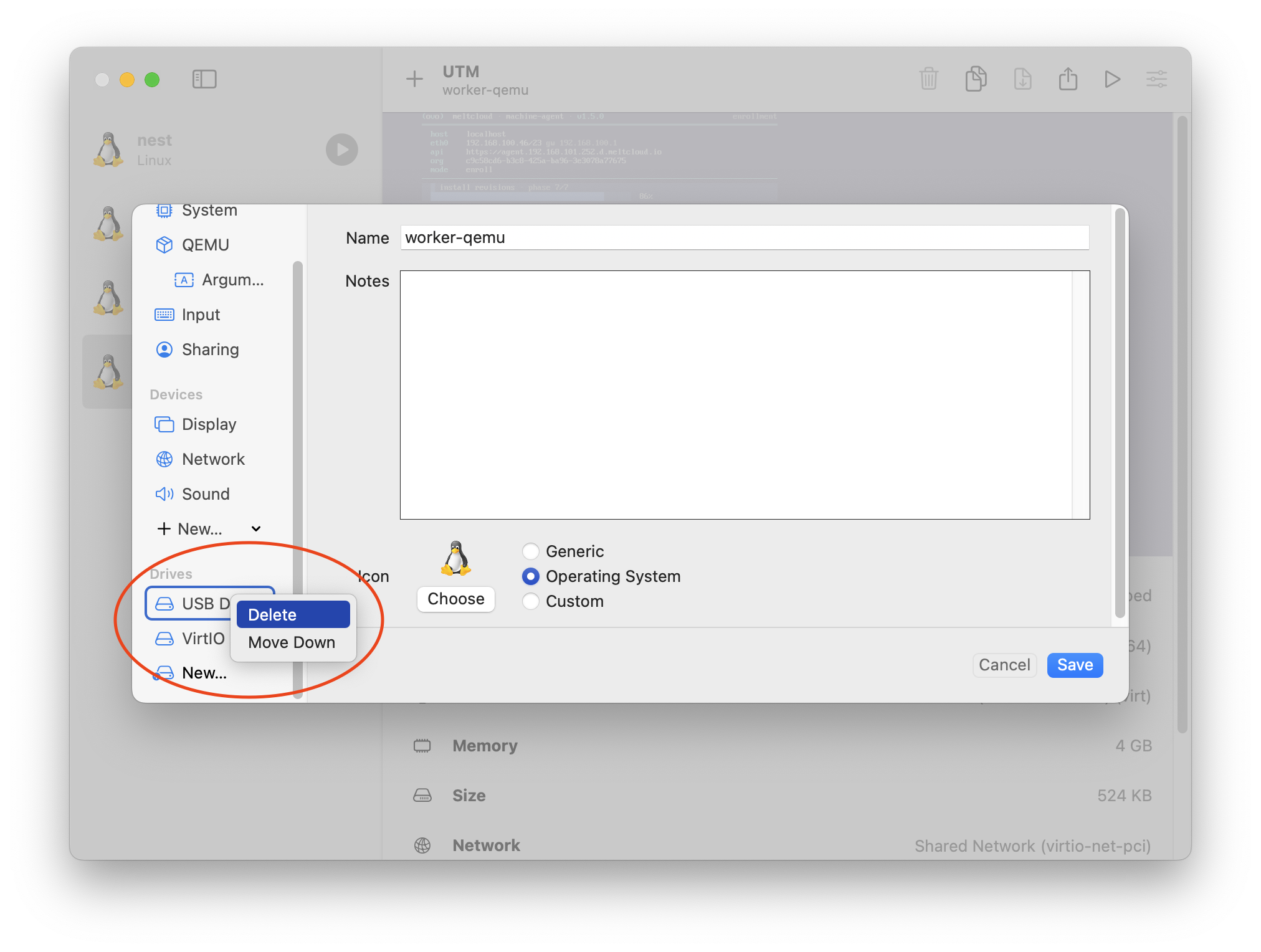The height and width of the screenshot is (952, 1261).
Task: Select the Custom icon radio button
Action: click(531, 601)
